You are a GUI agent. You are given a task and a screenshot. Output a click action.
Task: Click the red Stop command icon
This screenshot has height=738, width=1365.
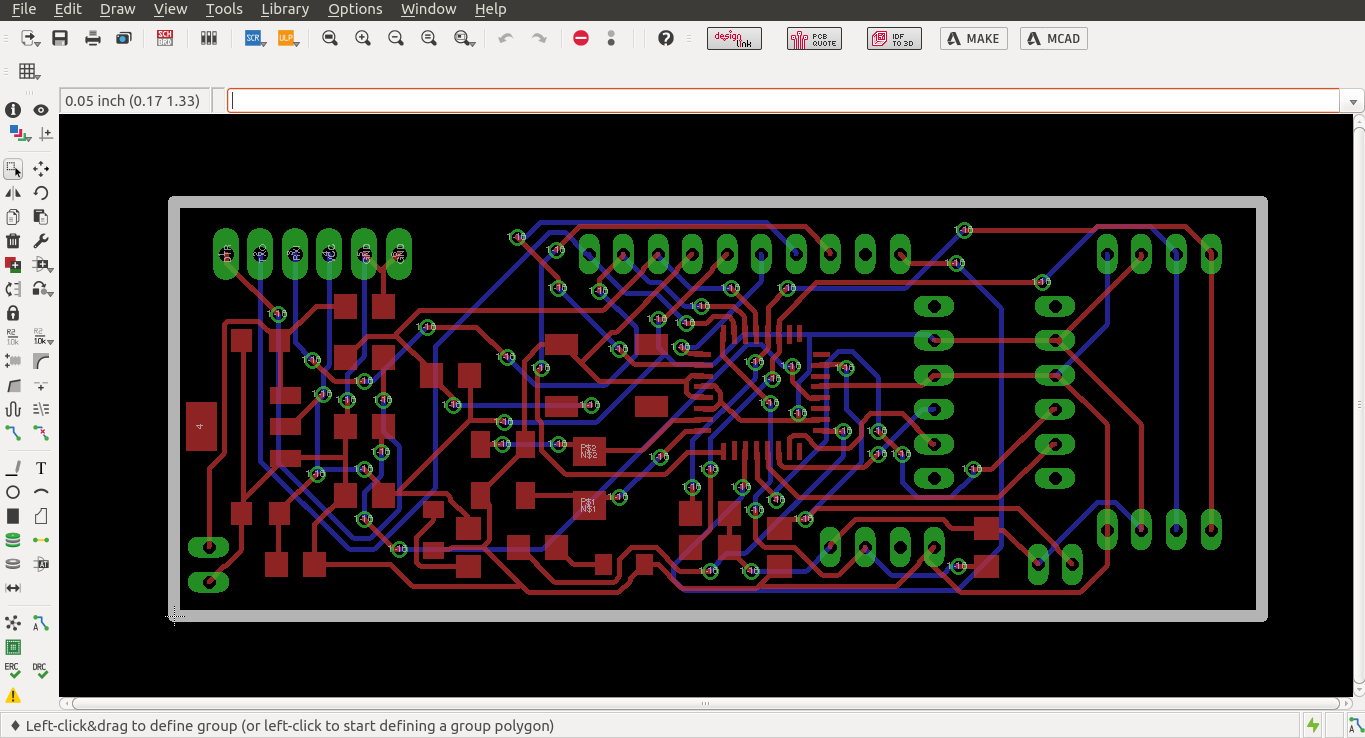coord(581,38)
